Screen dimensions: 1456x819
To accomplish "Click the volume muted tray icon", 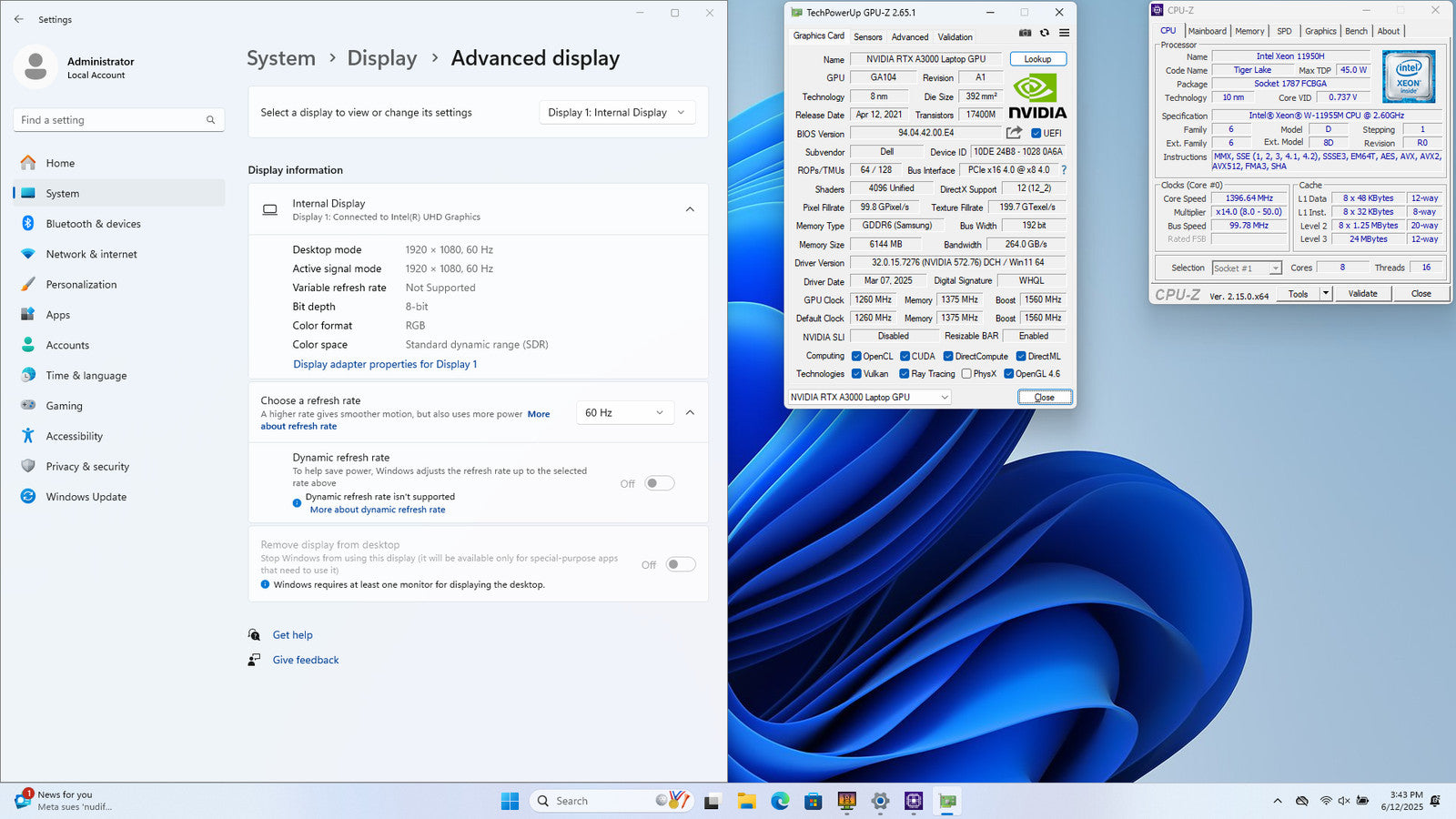I will coord(1344,801).
